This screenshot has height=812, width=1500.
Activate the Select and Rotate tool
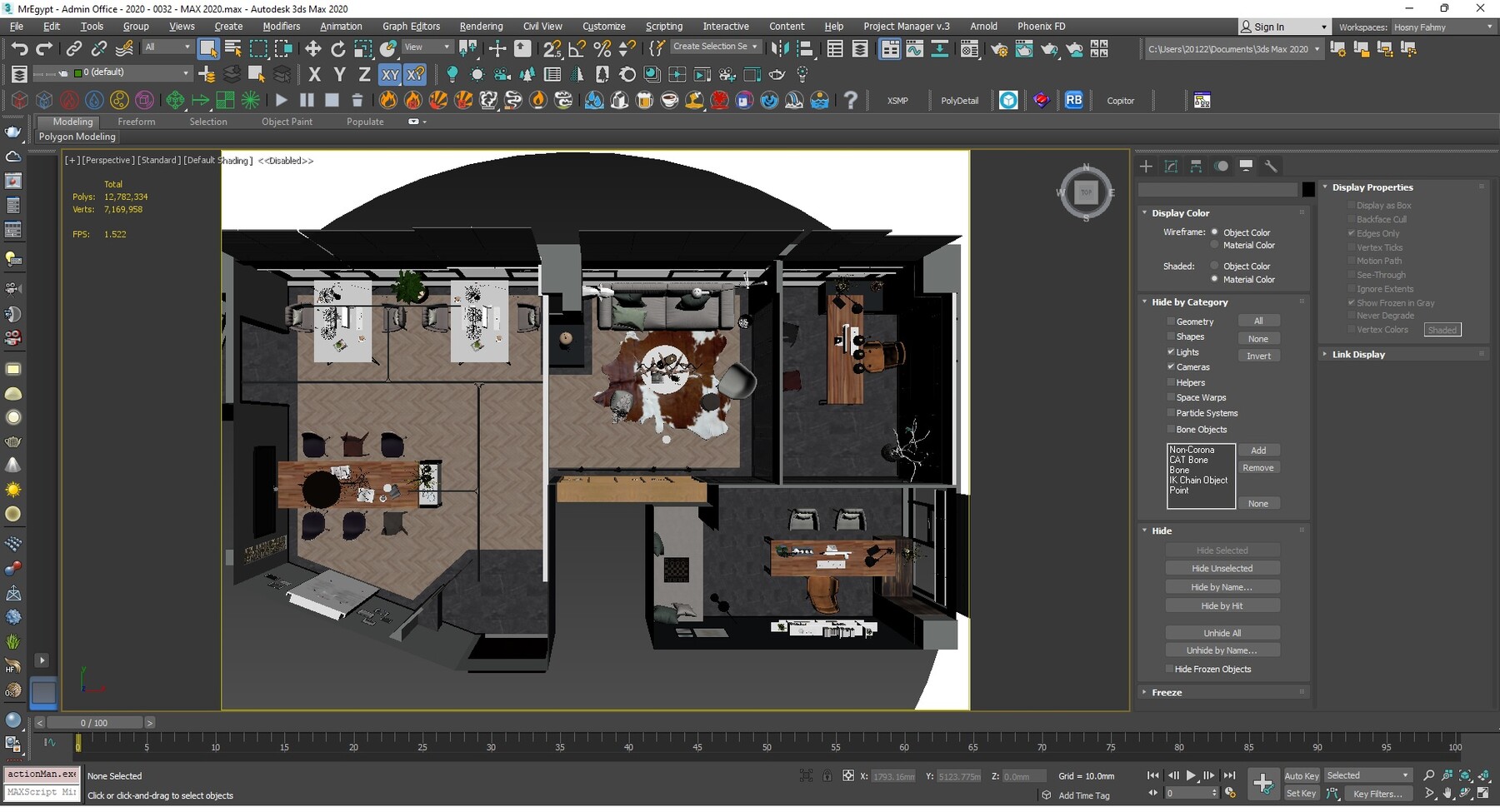pyautogui.click(x=338, y=47)
